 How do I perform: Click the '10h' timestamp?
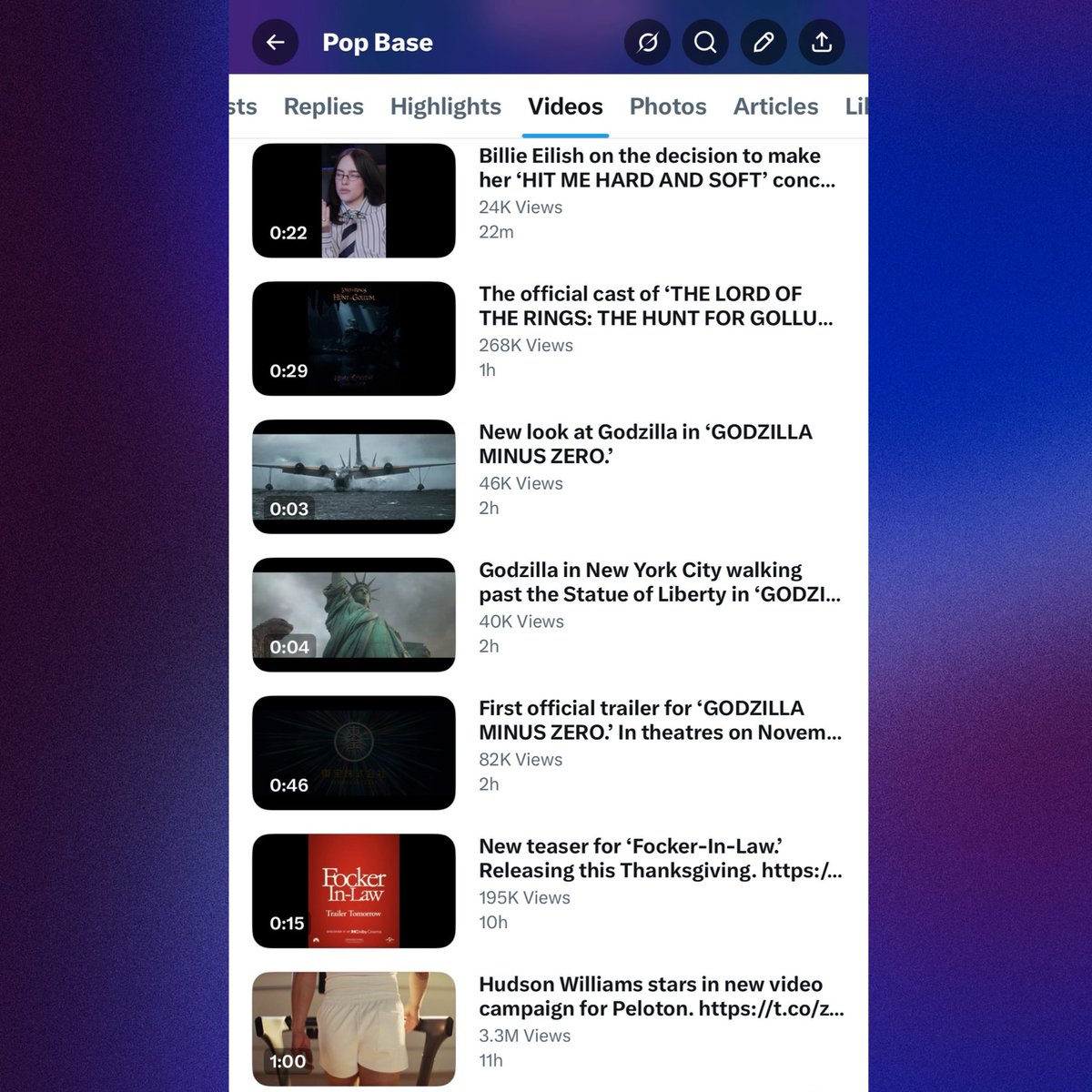coord(493,923)
